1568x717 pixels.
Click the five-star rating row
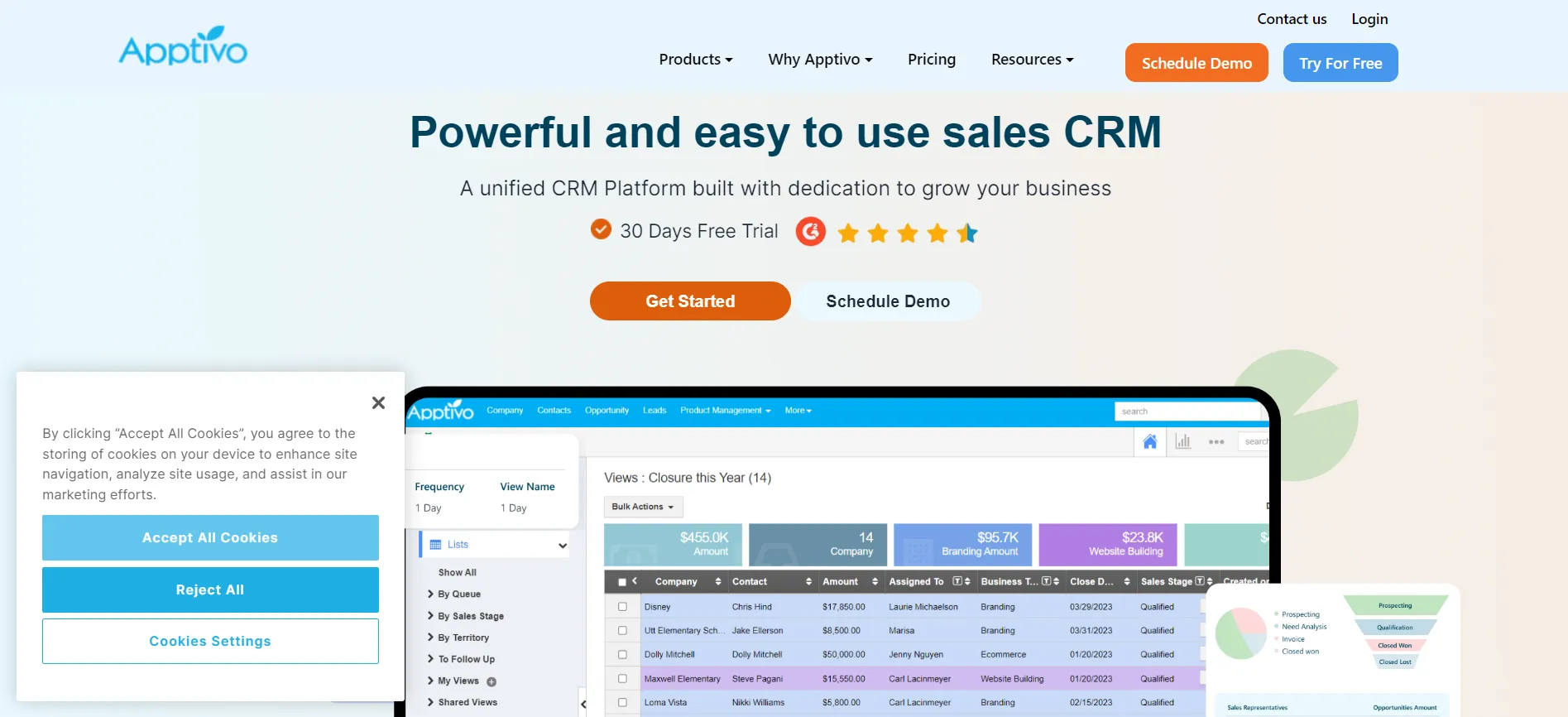908,233
